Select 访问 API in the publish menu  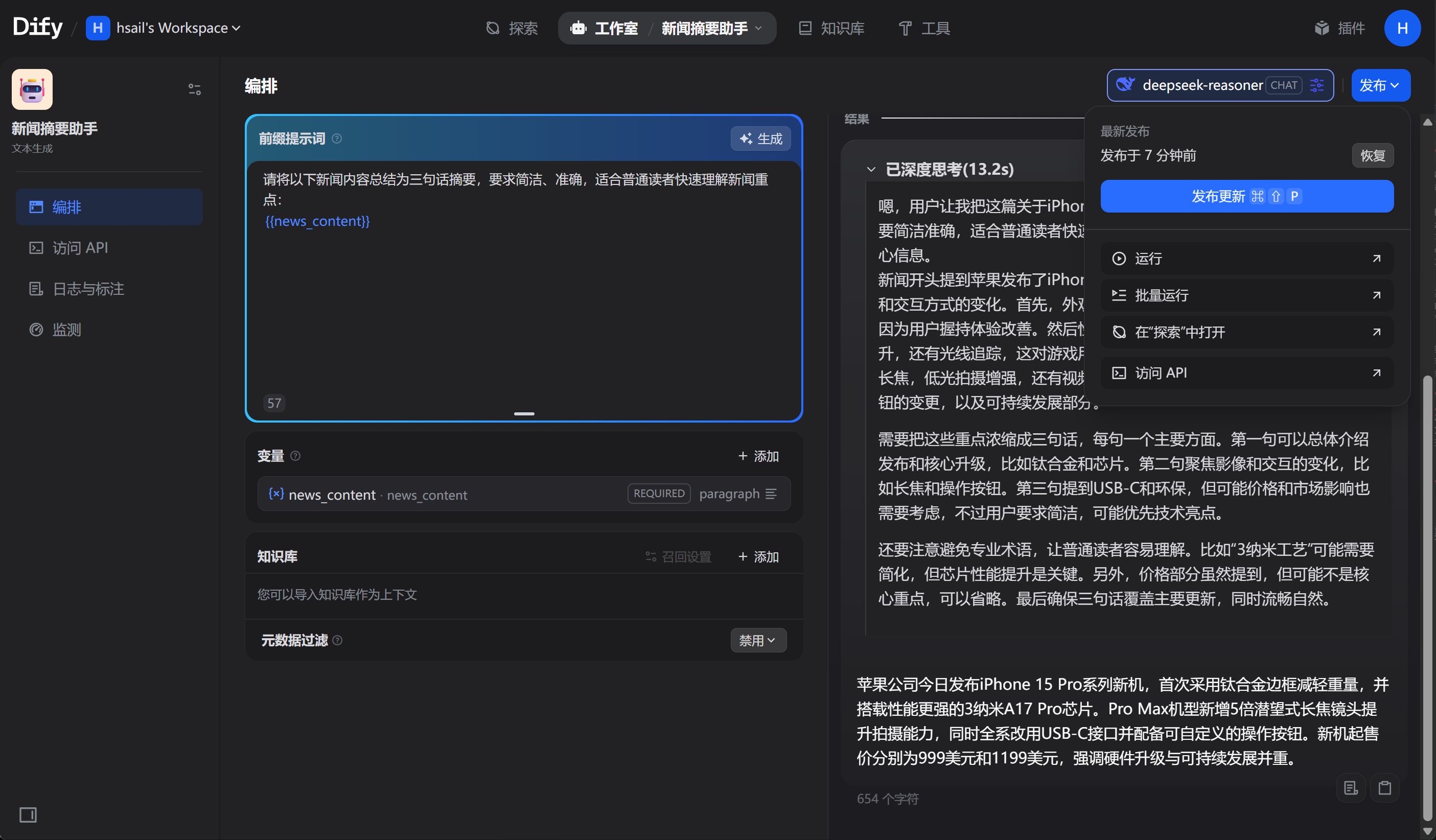coord(1247,374)
